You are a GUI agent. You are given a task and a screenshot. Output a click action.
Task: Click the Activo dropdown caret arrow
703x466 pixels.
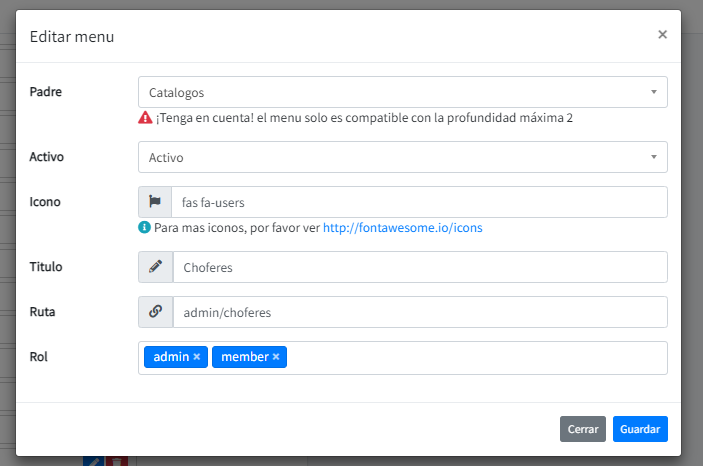[x=653, y=157]
